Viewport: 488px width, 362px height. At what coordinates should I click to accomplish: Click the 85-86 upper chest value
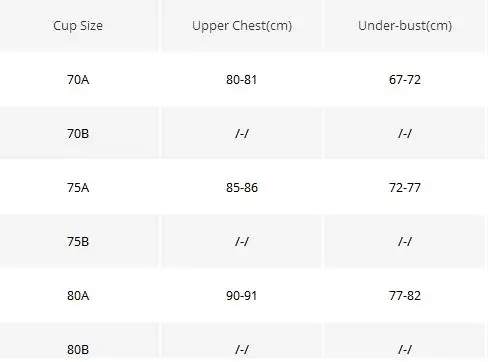coord(242,188)
